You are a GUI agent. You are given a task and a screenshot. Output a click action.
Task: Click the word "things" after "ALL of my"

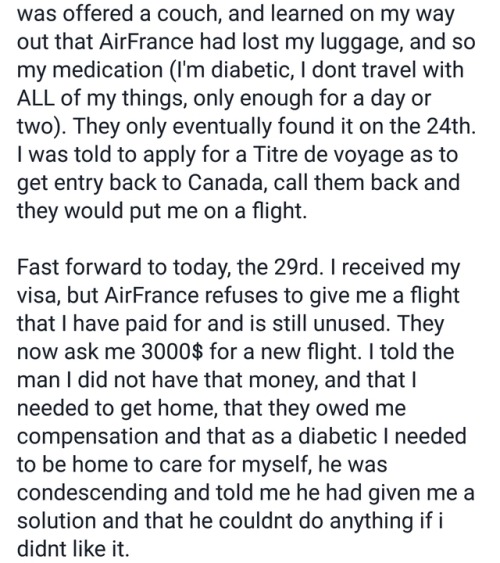pyautogui.click(x=152, y=99)
